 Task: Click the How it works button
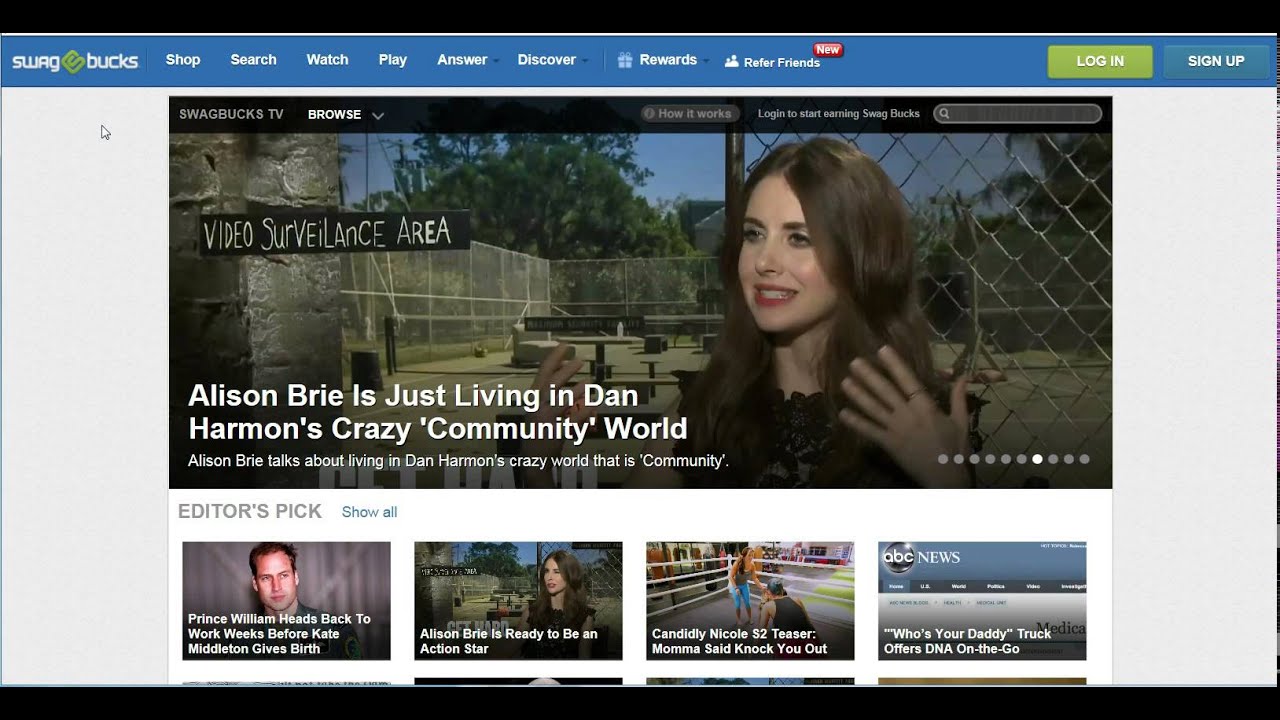tap(690, 114)
